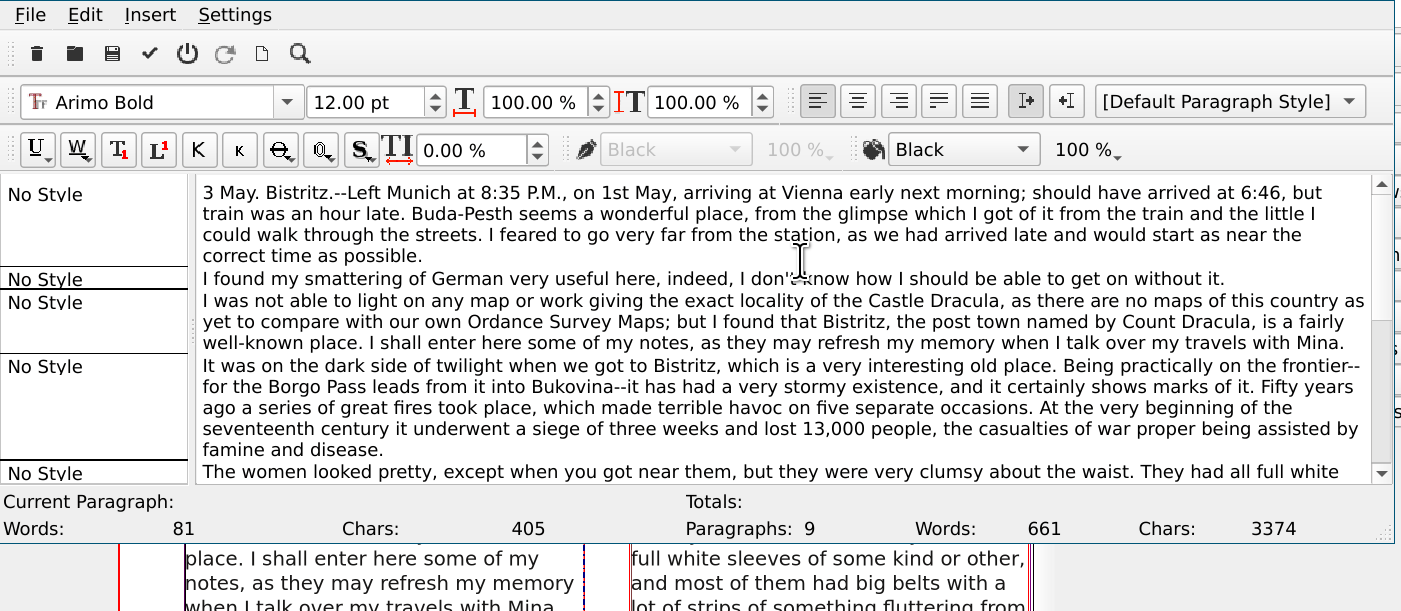
Task: Click the right-to-left text direction button
Action: tap(1066, 101)
